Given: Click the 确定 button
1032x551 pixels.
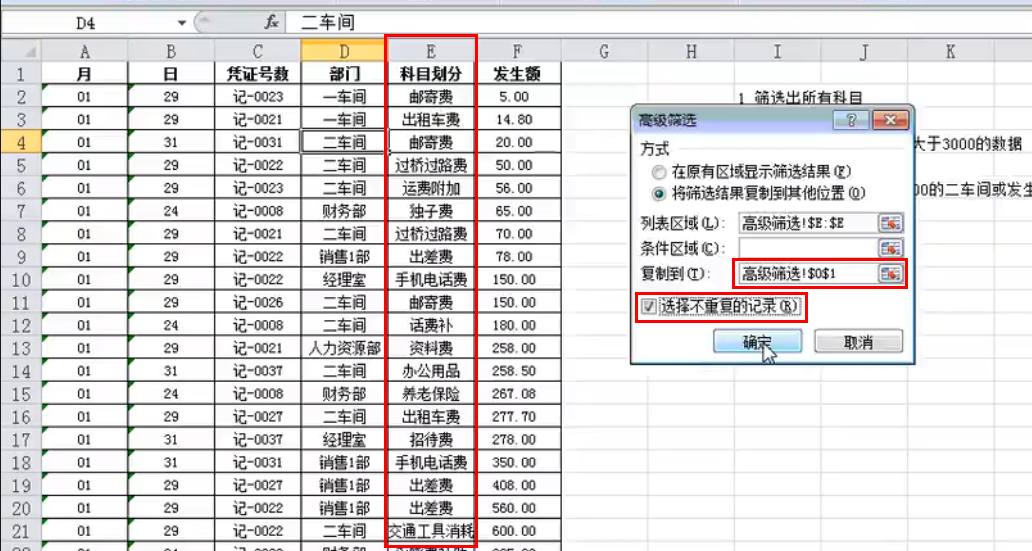Looking at the screenshot, I should click(x=756, y=342).
